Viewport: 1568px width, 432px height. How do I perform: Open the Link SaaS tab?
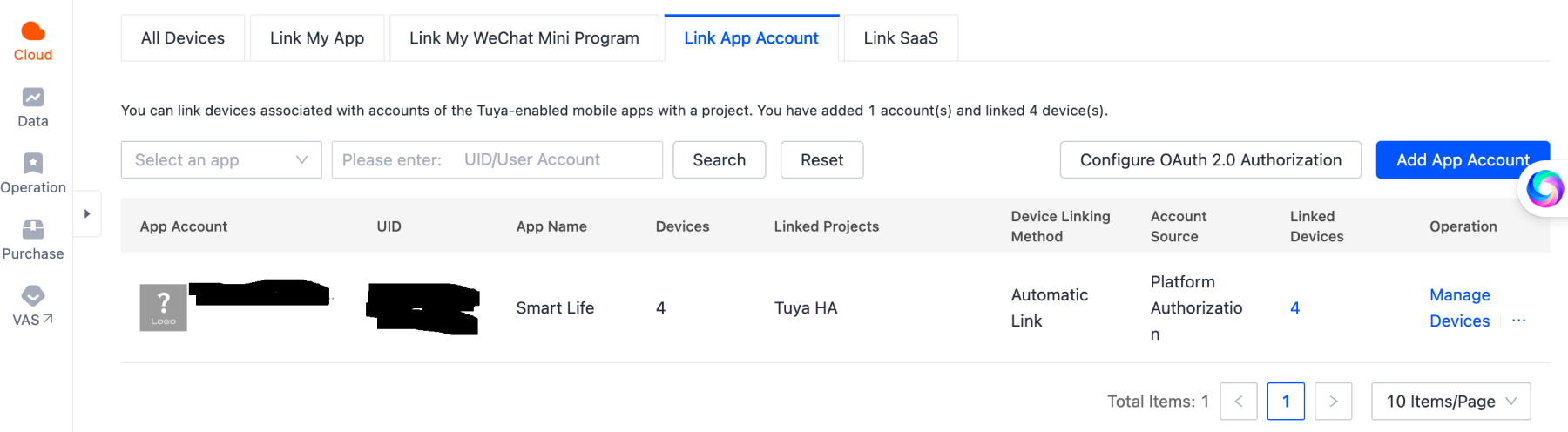tap(901, 38)
